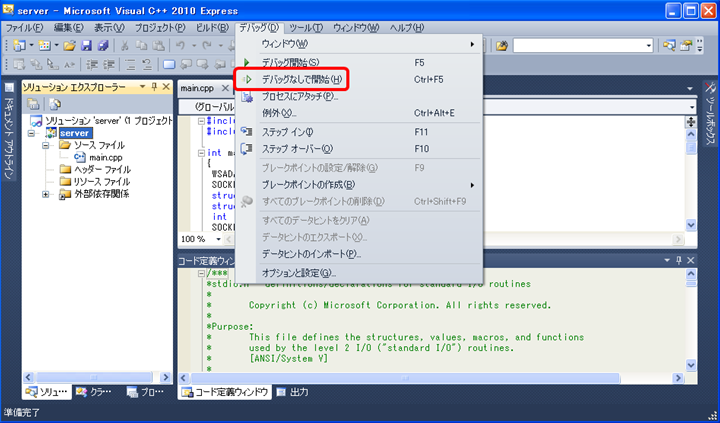Click the green Start Debugging arrow icon
This screenshot has height=423, width=720.
pyautogui.click(x=247, y=62)
